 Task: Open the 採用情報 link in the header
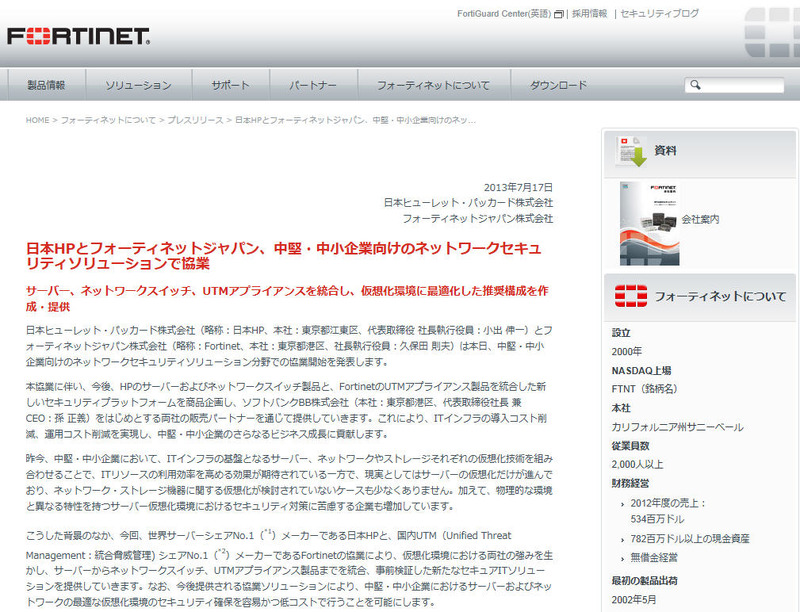point(589,14)
